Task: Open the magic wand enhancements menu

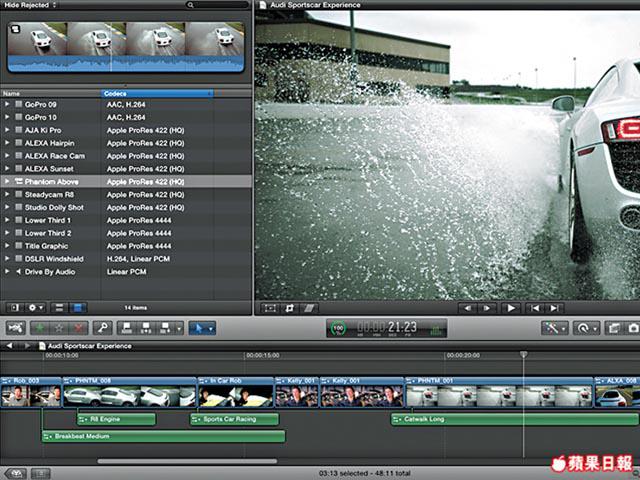Action: pyautogui.click(x=555, y=328)
